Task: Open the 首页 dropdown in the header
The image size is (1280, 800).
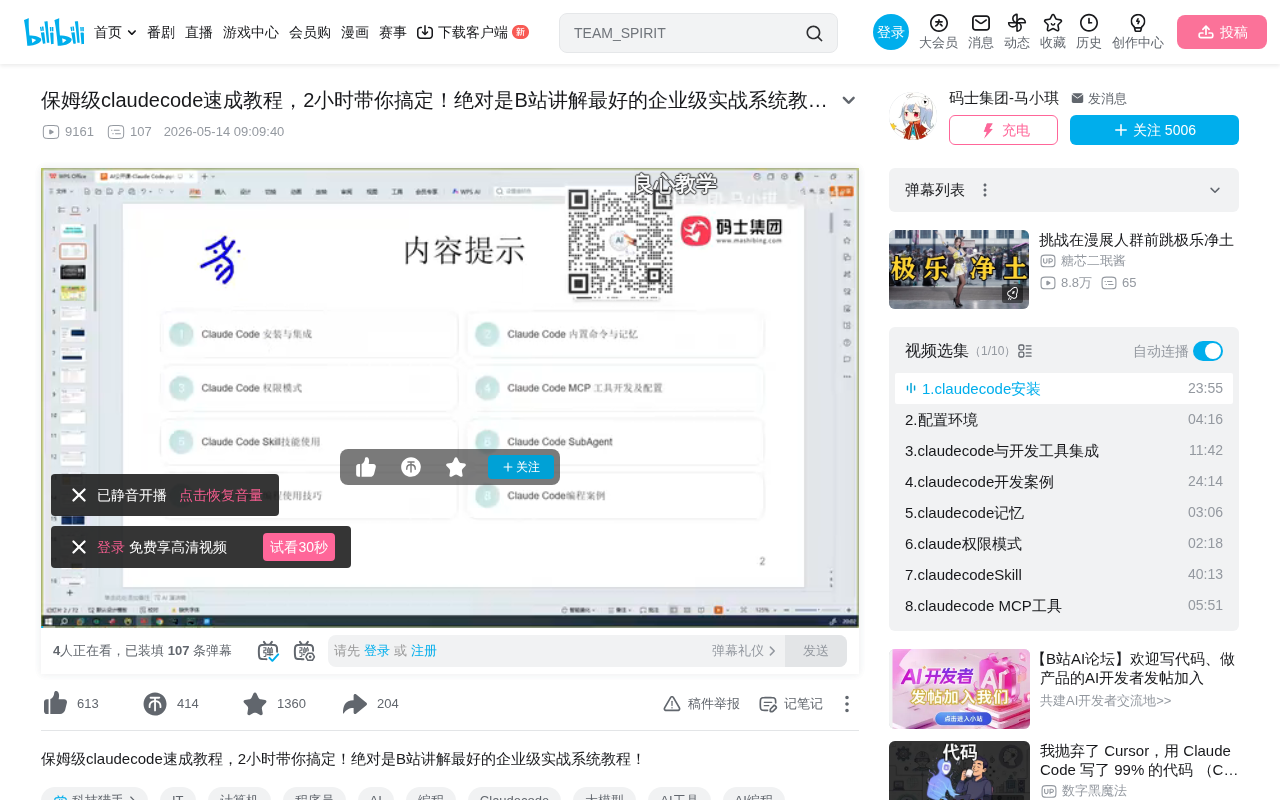Action: [115, 32]
